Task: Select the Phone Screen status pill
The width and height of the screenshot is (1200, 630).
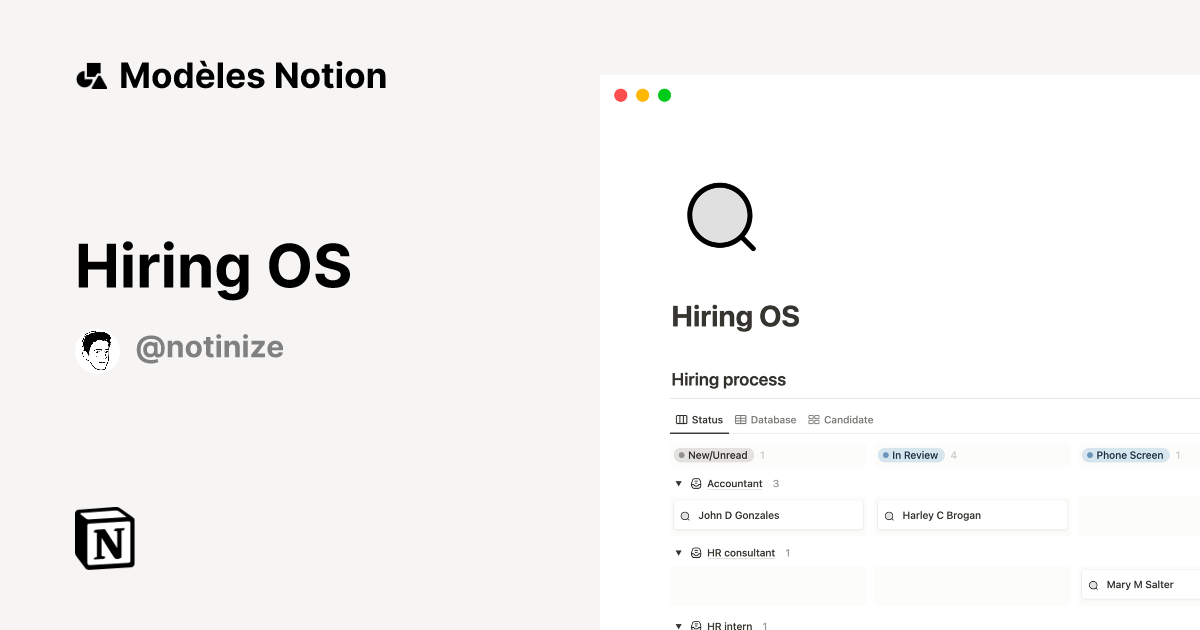Action: pos(1125,455)
